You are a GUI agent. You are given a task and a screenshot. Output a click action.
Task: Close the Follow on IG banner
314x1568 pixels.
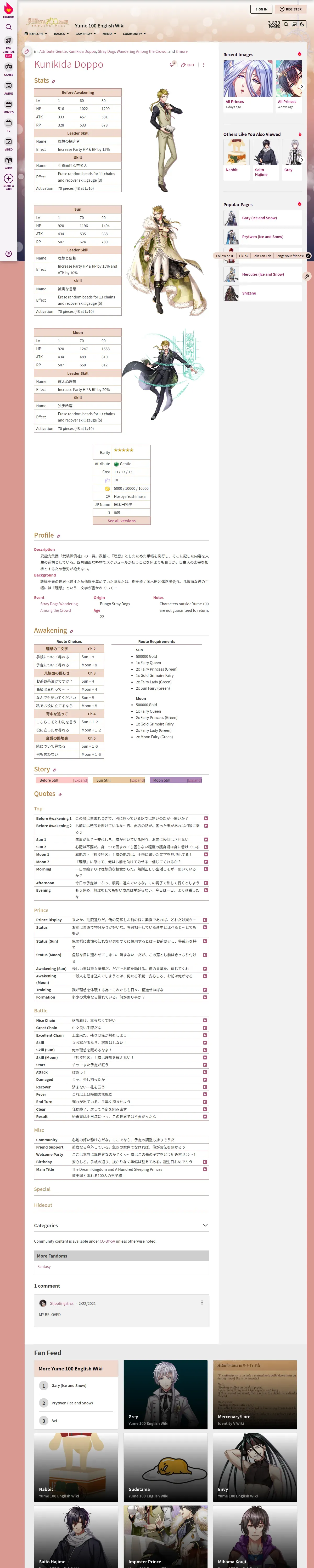tap(309, 256)
